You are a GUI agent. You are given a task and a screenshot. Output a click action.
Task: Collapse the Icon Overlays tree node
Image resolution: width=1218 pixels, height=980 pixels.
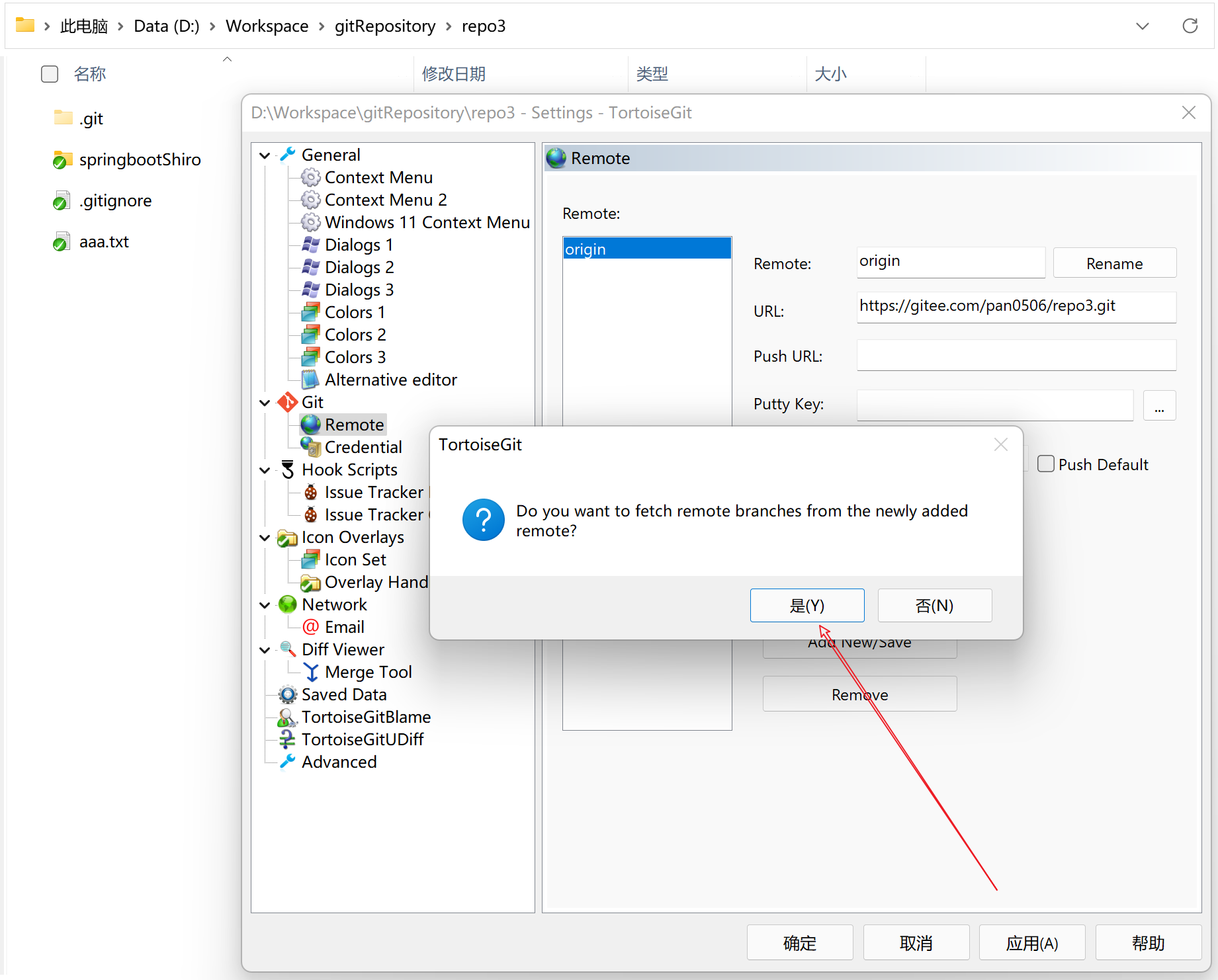265,538
